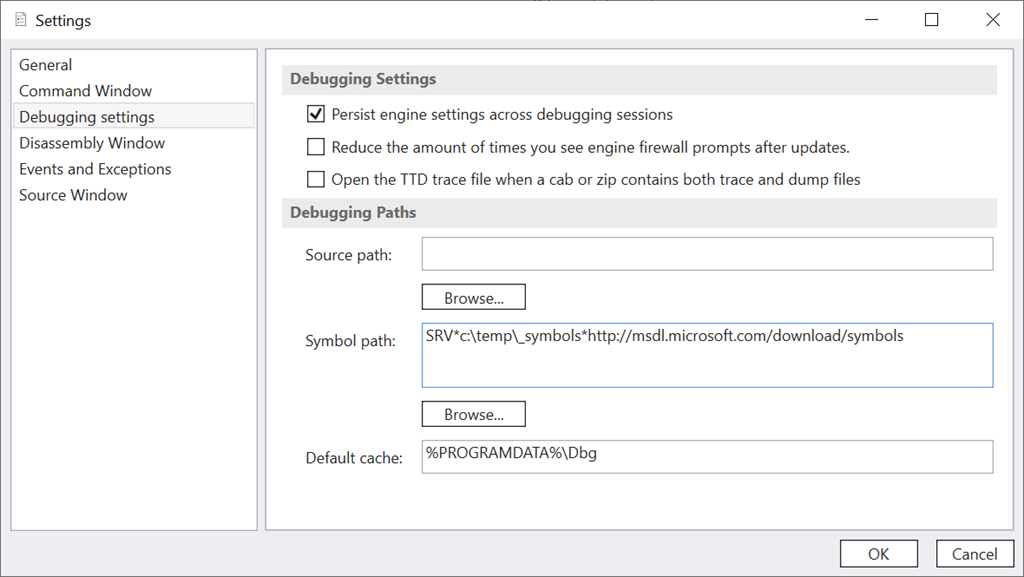
Task: Select Debugging settings in the sidebar
Action: click(x=87, y=117)
